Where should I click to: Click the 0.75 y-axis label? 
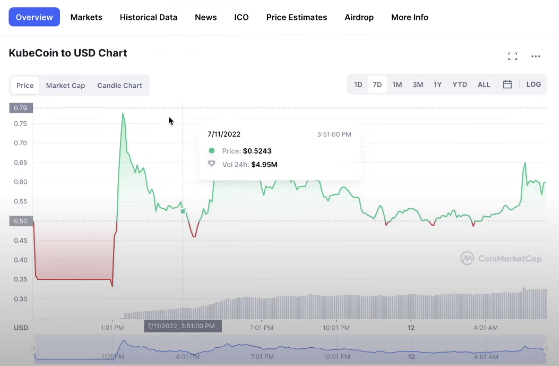tap(20, 124)
